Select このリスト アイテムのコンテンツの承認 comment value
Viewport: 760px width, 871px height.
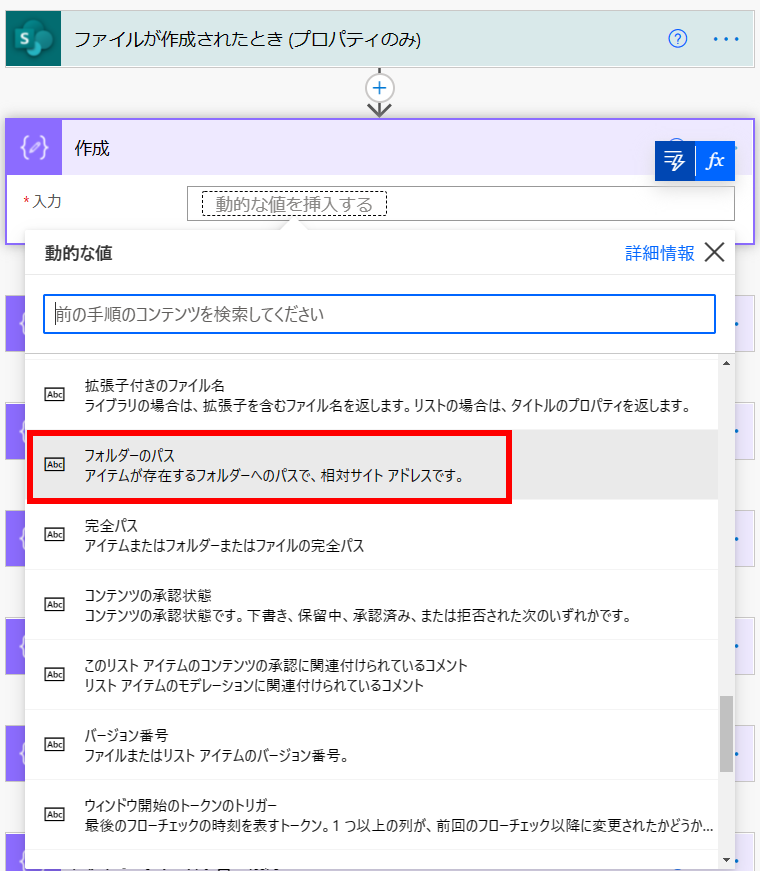tap(371, 674)
